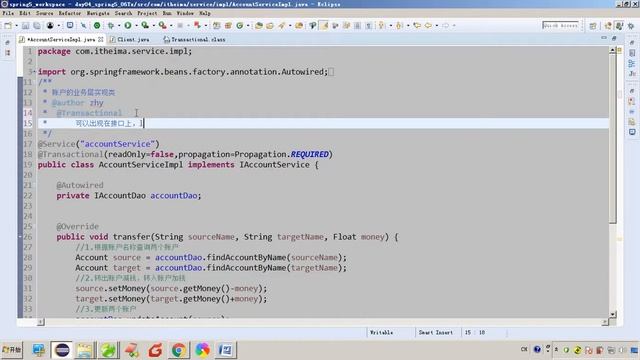This screenshot has height=360, width=640.
Task: Expand the Coverage dropdown arrow
Action: (153, 26)
